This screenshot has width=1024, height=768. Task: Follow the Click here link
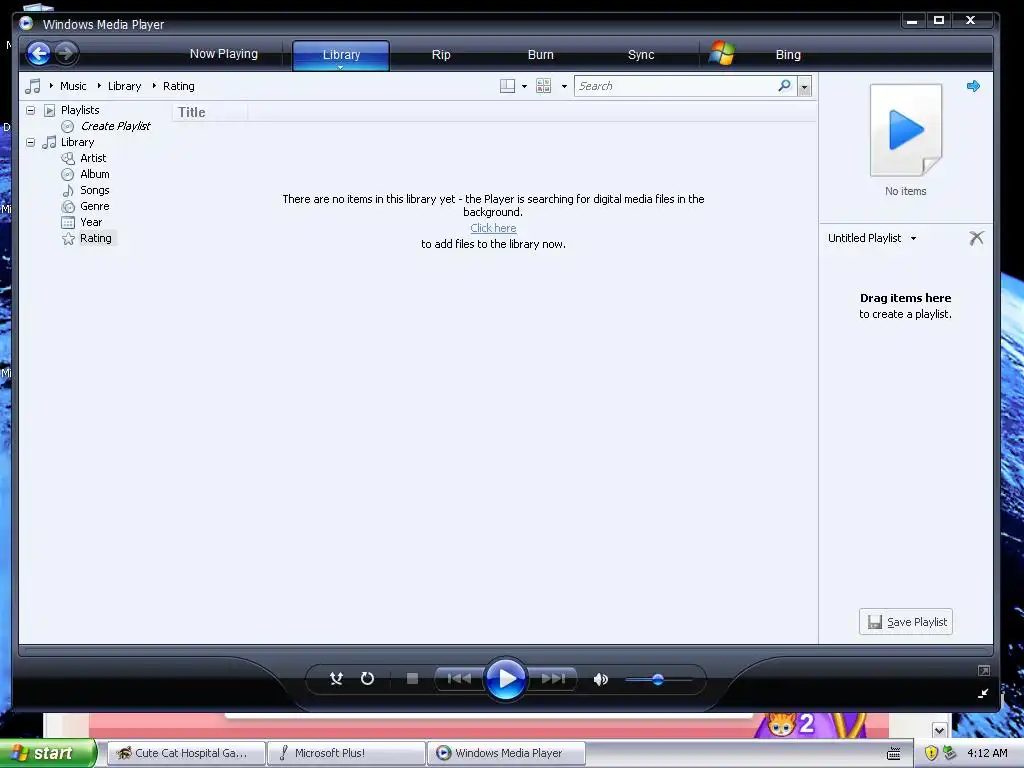point(493,228)
